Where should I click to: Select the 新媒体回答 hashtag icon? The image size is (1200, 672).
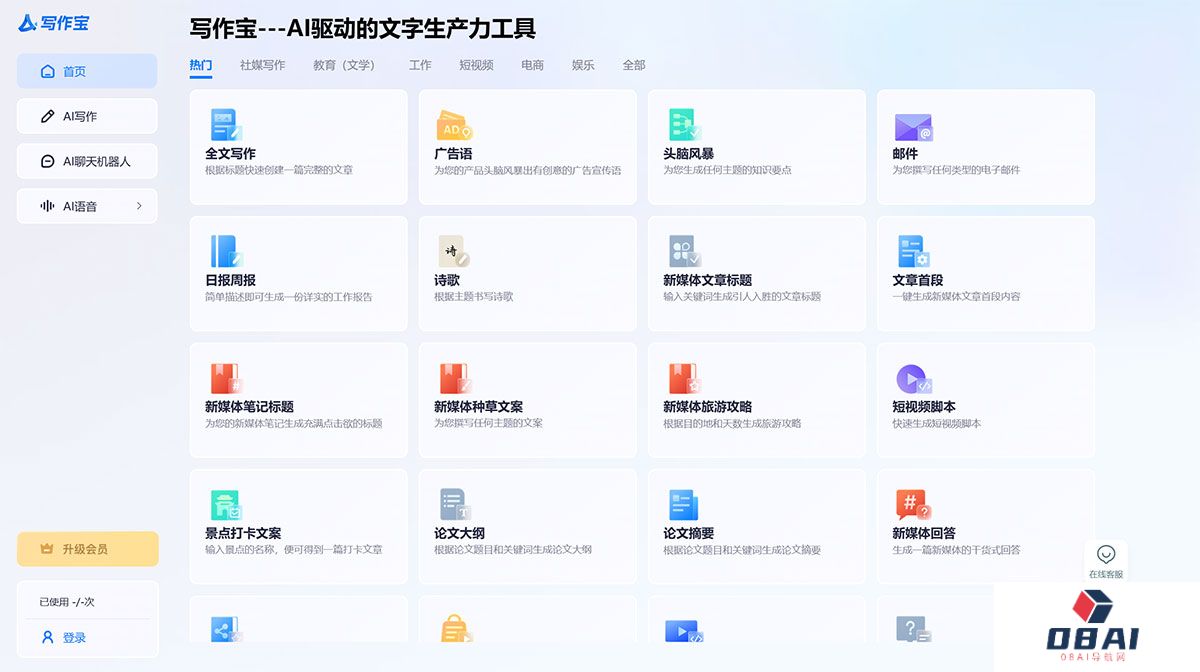[911, 505]
